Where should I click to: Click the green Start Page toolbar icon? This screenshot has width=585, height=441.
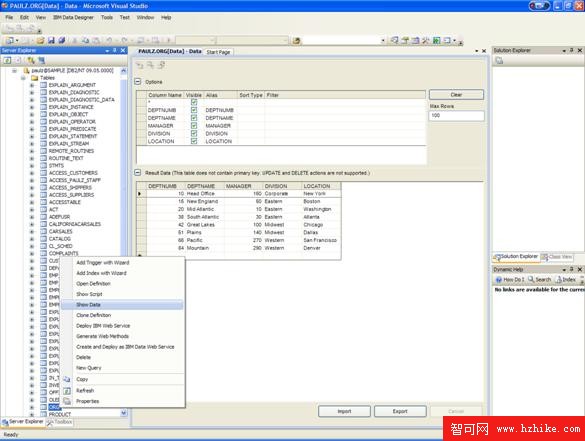436,40
